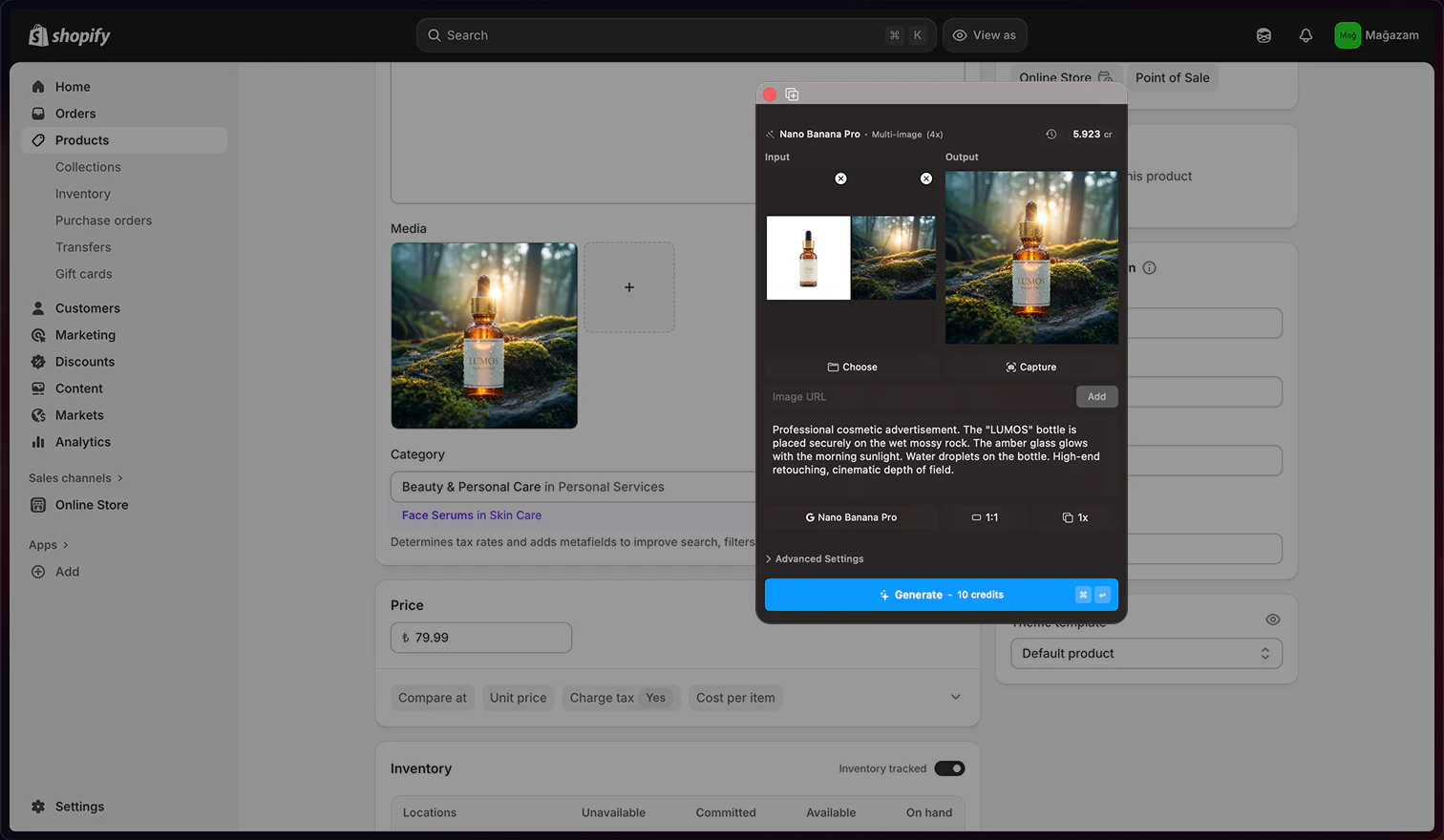The height and width of the screenshot is (840, 1444).
Task: Click the copy icon in the dialog titlebar
Action: (793, 94)
